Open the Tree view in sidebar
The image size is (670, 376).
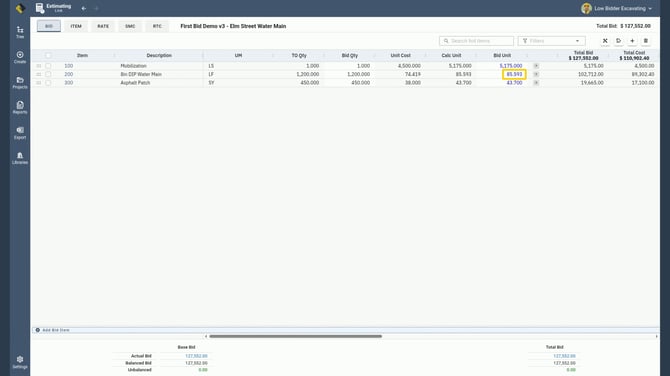(20, 32)
